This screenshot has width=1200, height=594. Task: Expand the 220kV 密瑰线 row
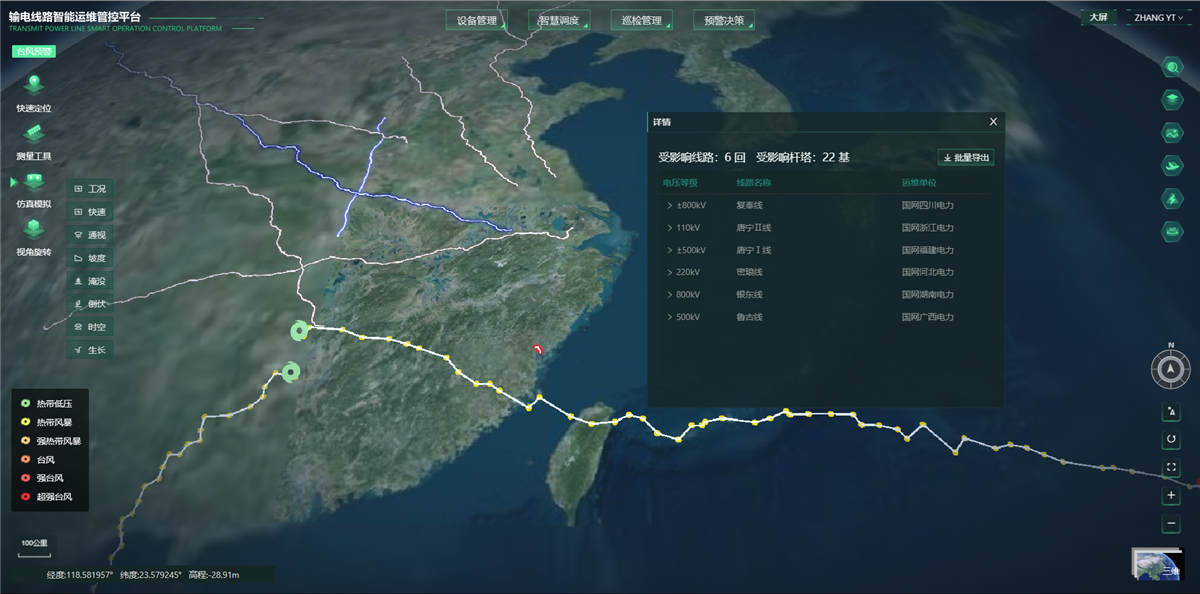[x=669, y=272]
